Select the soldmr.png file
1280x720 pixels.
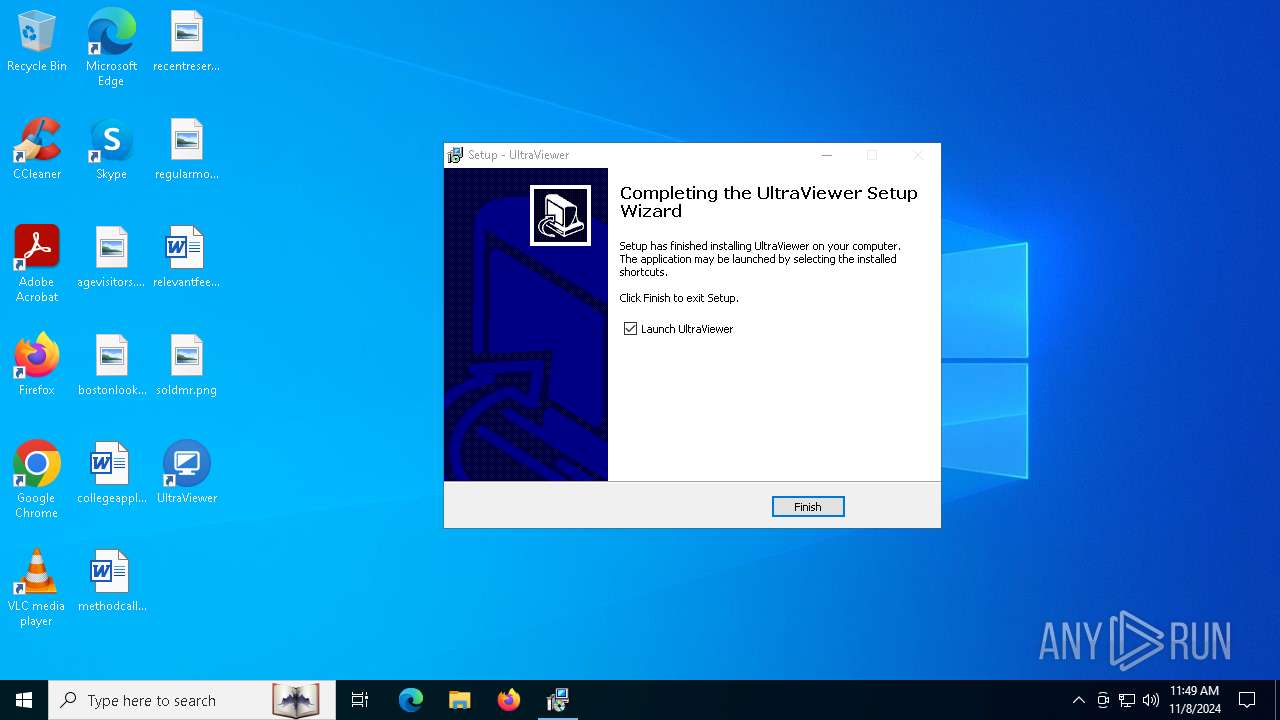tap(187, 365)
